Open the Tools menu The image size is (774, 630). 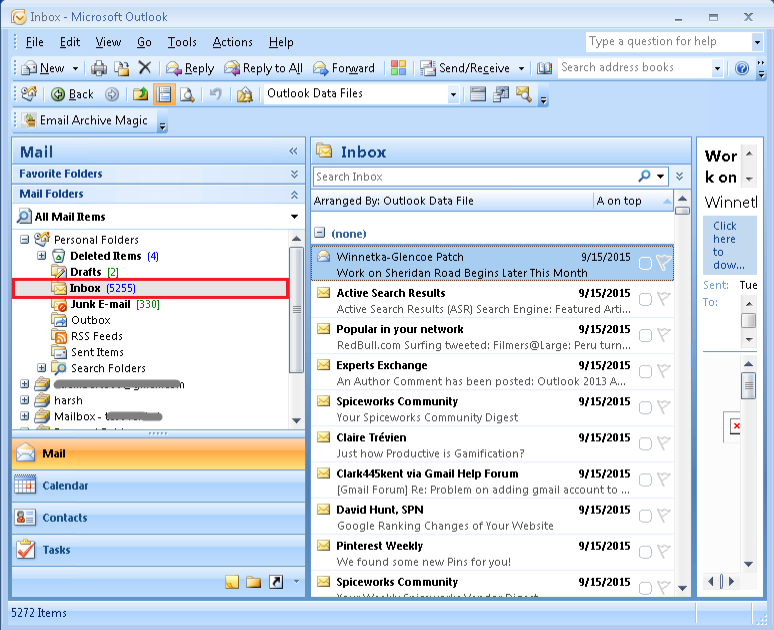click(x=182, y=42)
